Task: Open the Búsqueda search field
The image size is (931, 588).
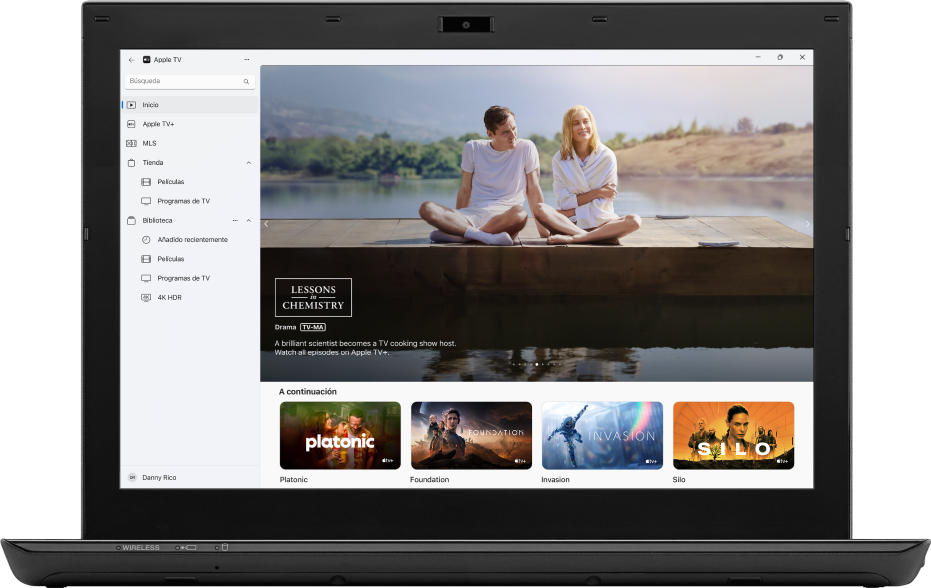Action: point(189,81)
